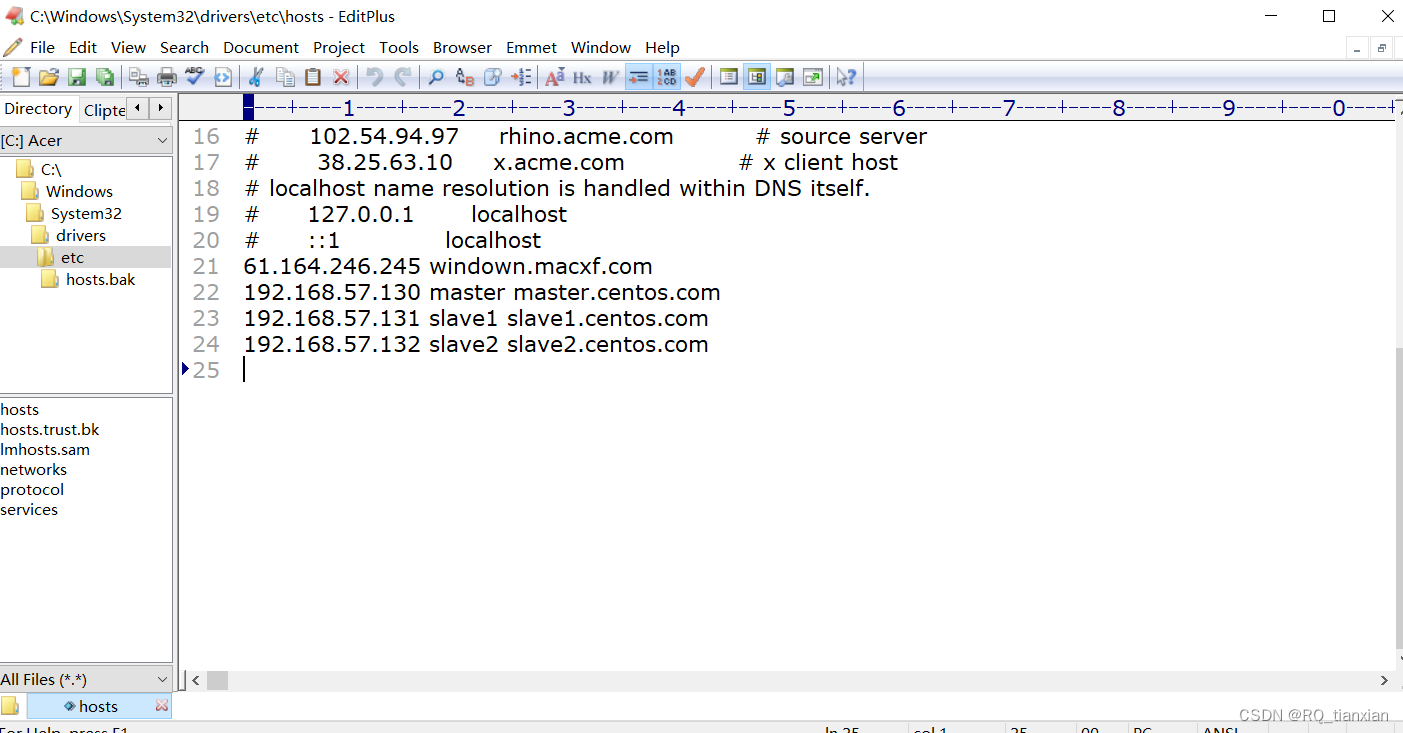1403x733 pixels.
Task: Click the orange check mark toolbar icon
Action: pos(695,77)
